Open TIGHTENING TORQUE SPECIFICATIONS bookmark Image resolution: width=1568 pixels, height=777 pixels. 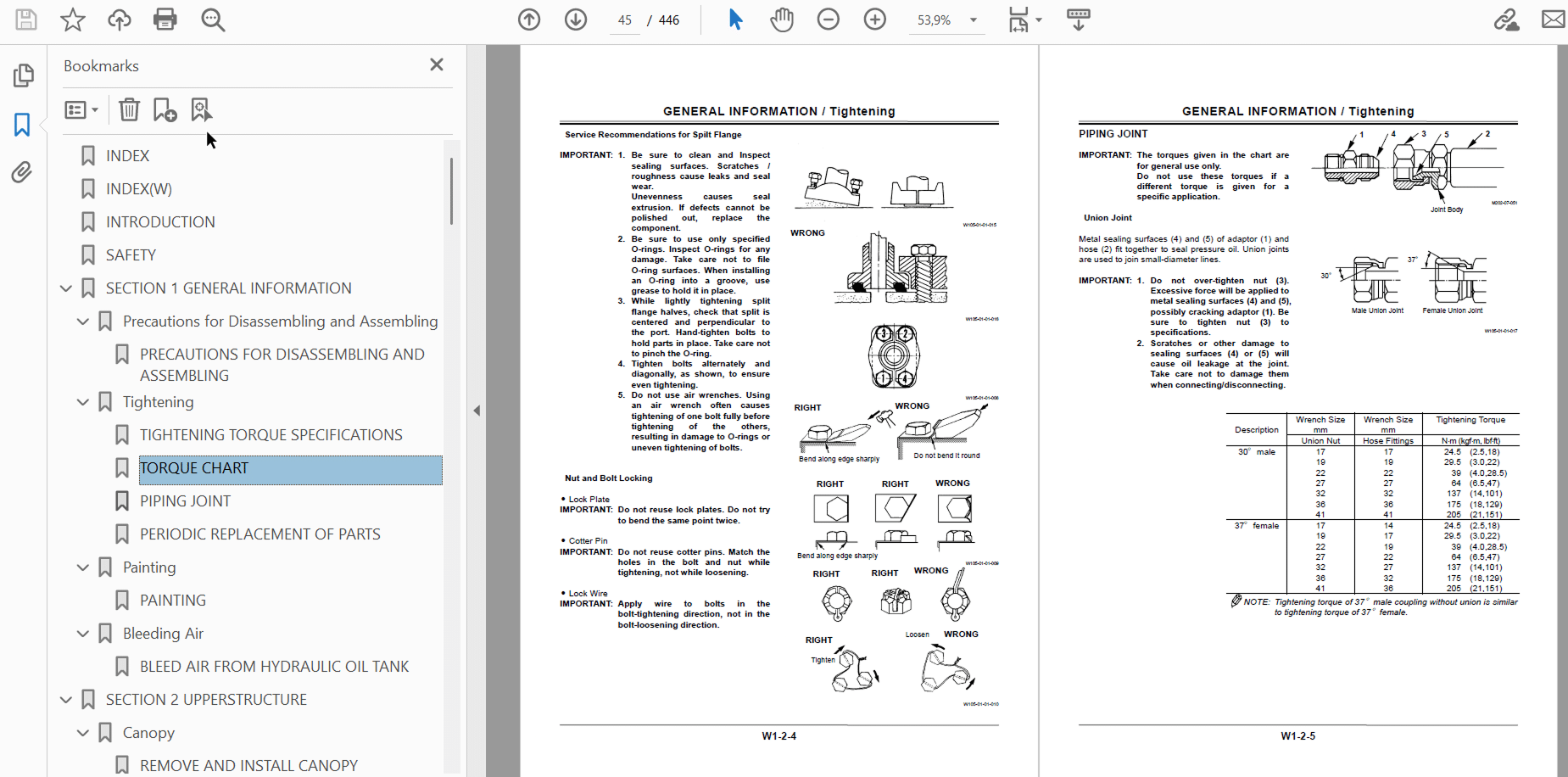pos(271,435)
